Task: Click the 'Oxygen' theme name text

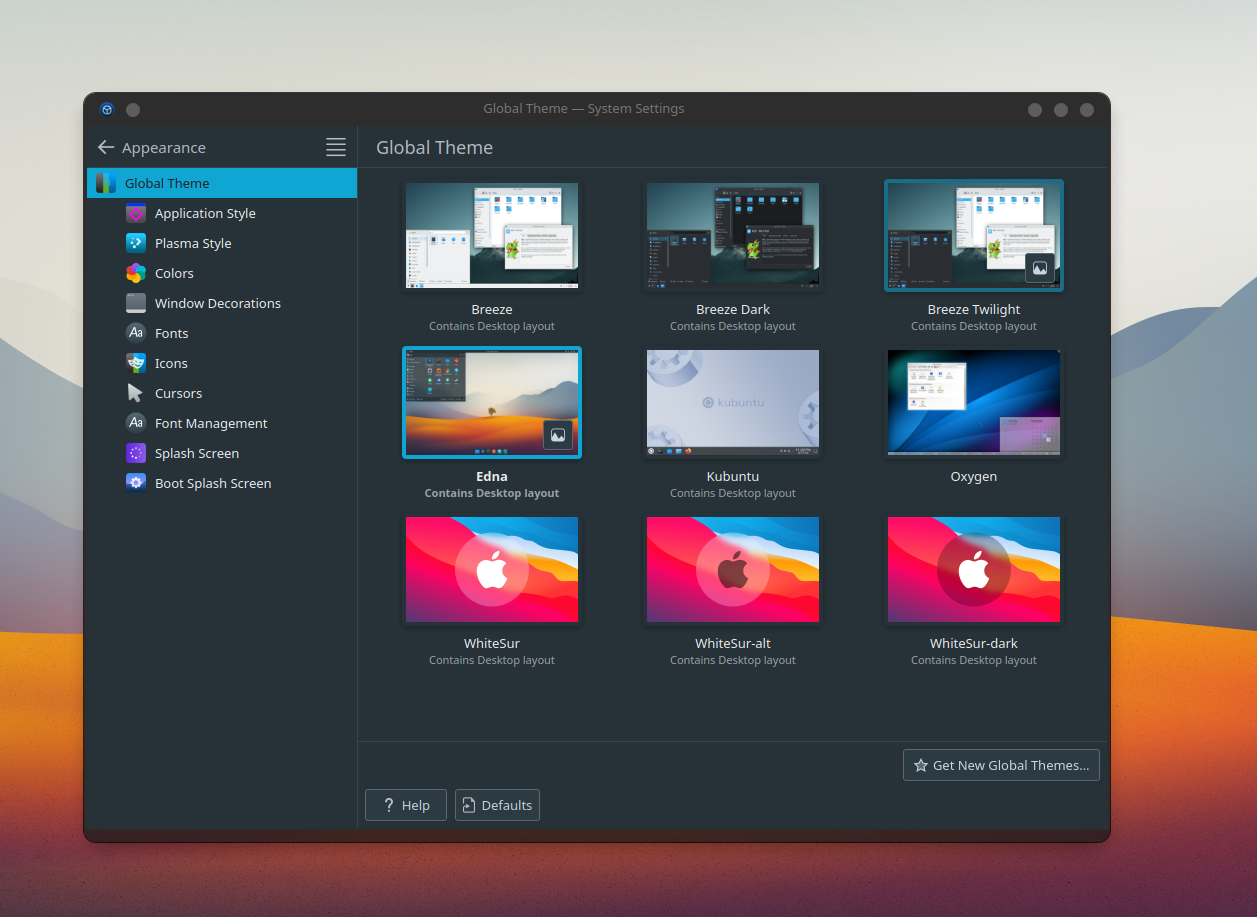Action: (x=974, y=477)
